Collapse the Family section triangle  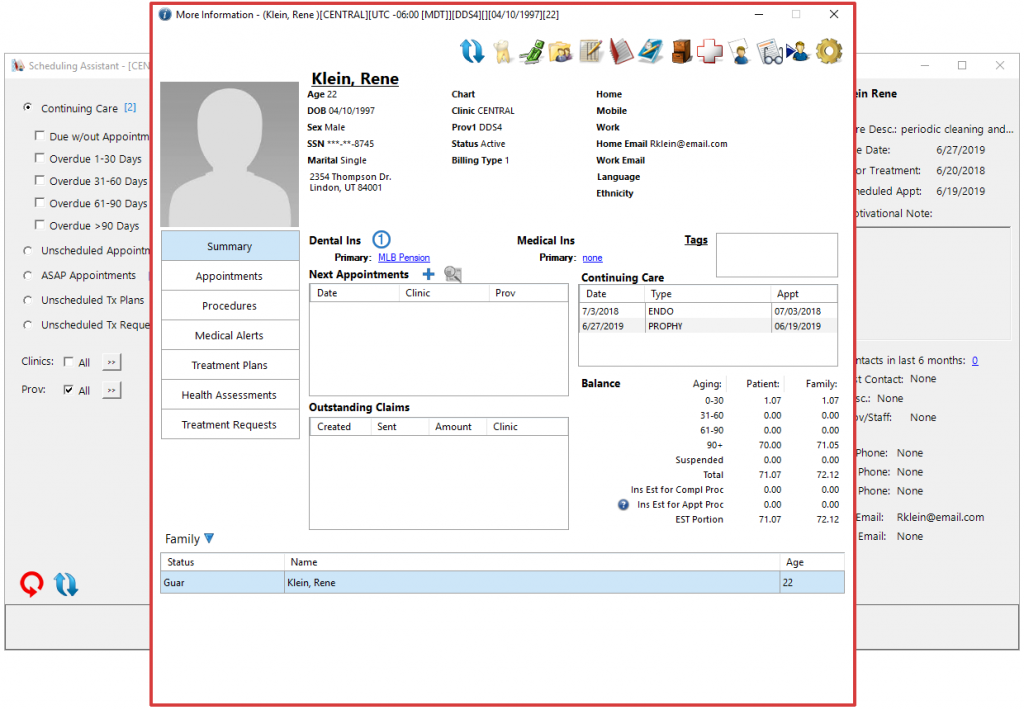208,538
